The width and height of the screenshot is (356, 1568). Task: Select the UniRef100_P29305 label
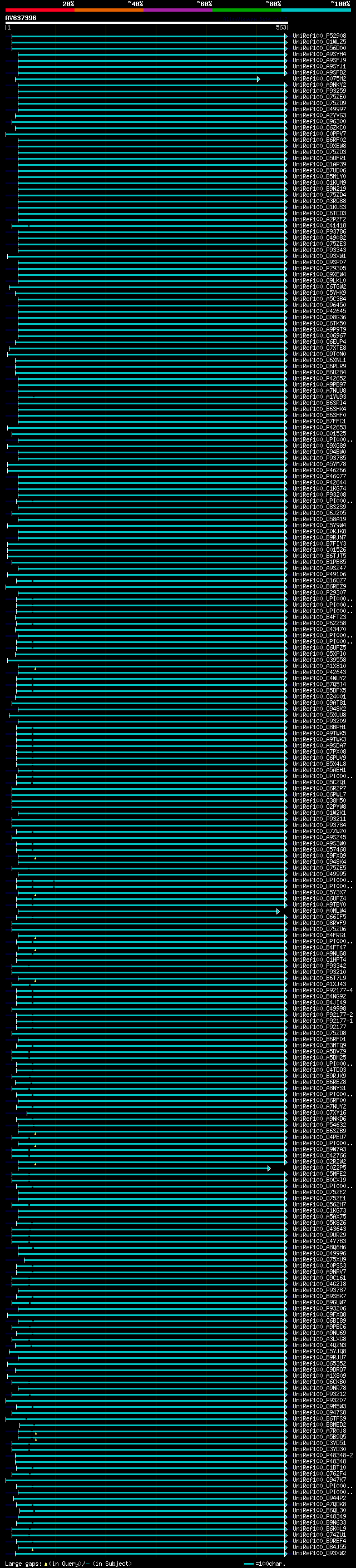coord(319,269)
